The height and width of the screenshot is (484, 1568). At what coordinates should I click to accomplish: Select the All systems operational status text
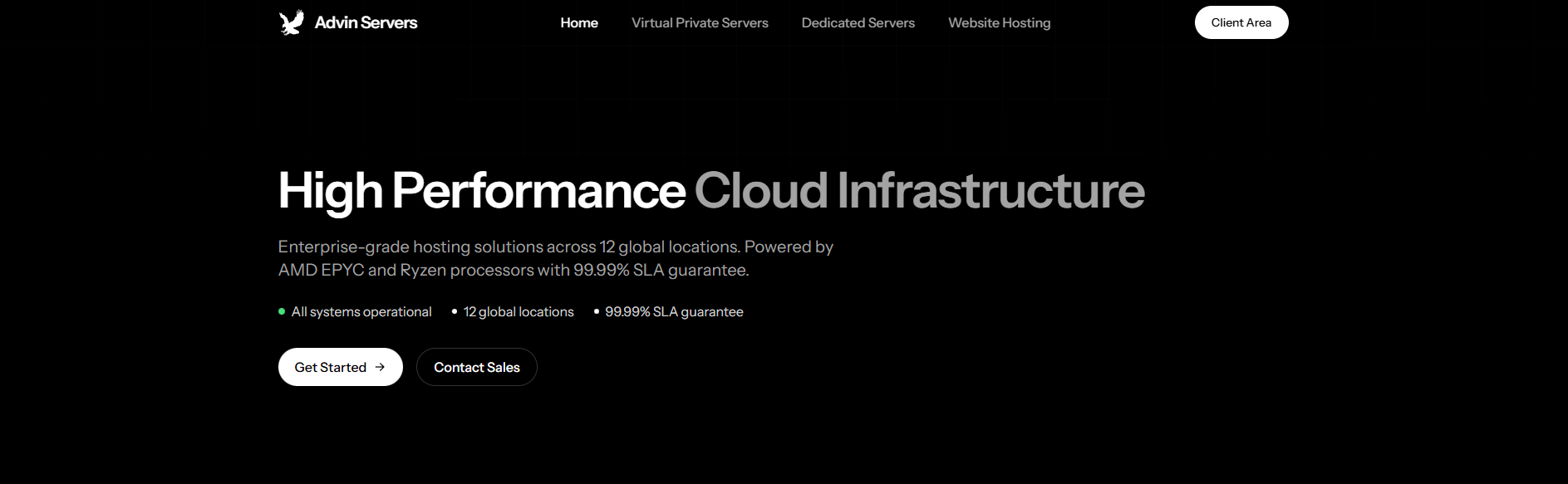pyautogui.click(x=361, y=311)
